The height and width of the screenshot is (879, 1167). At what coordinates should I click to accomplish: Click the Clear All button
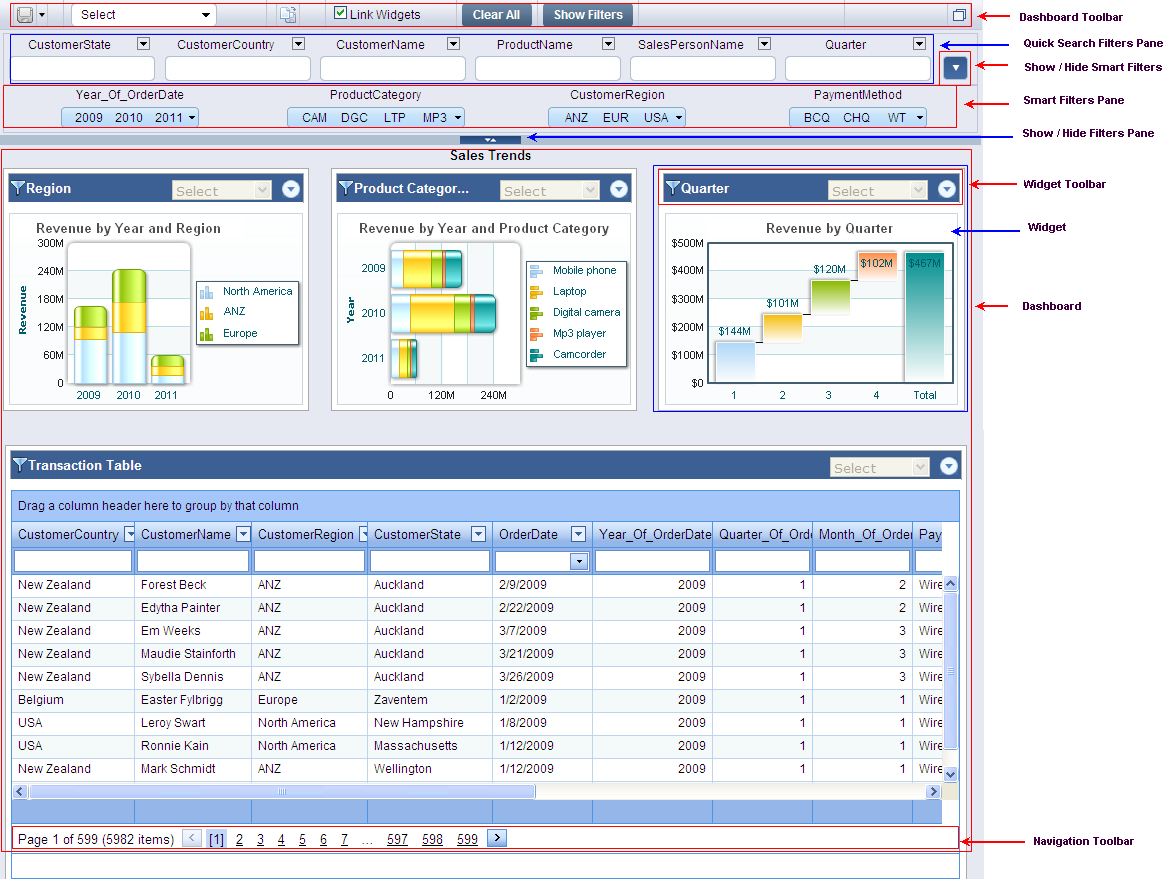click(496, 15)
